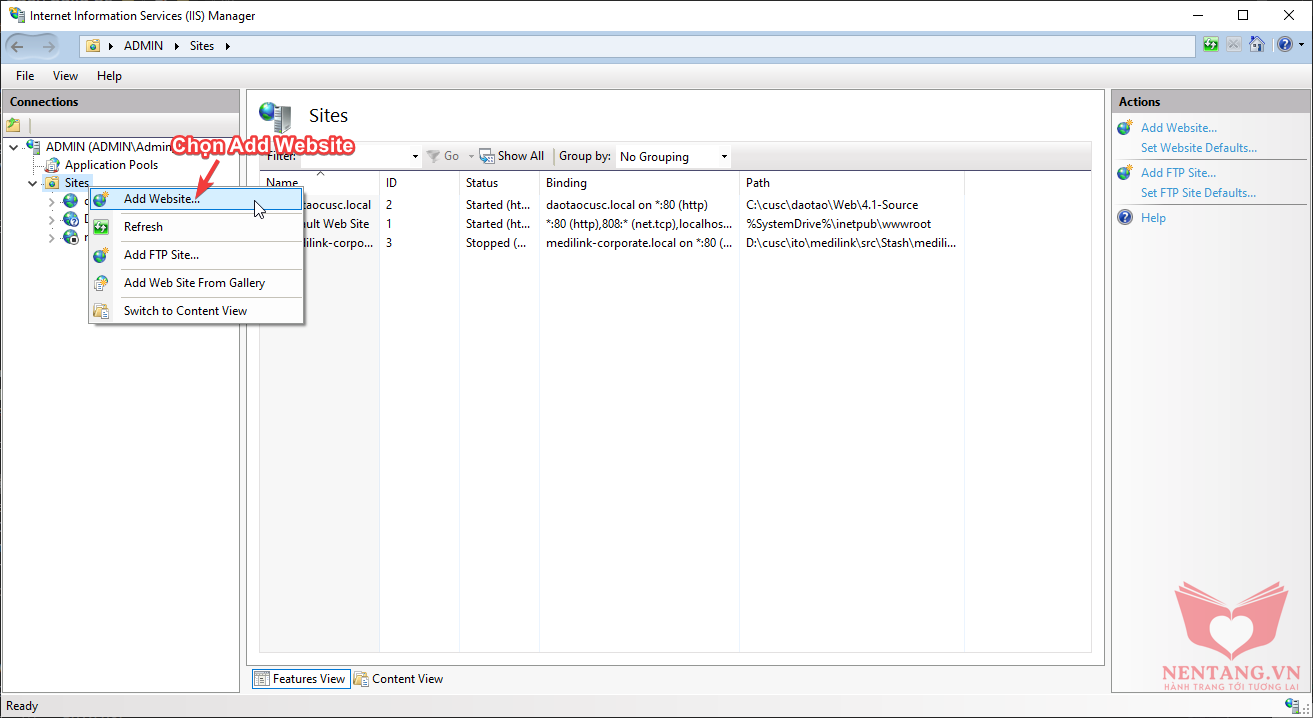Open the View menu
The width and height of the screenshot is (1313, 718).
[65, 76]
